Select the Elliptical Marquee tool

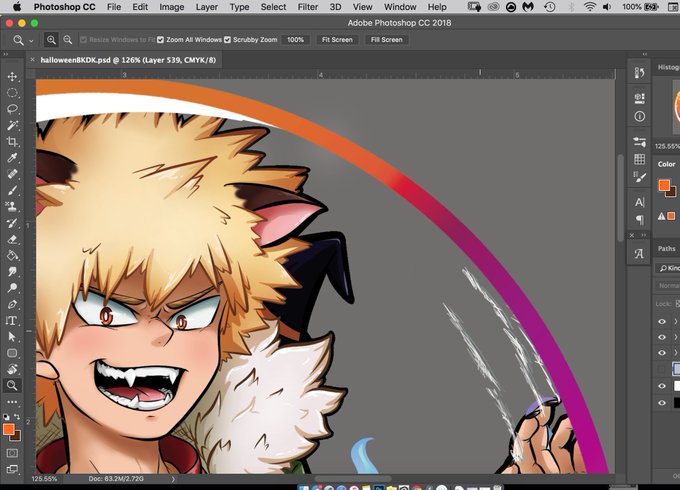point(12,93)
